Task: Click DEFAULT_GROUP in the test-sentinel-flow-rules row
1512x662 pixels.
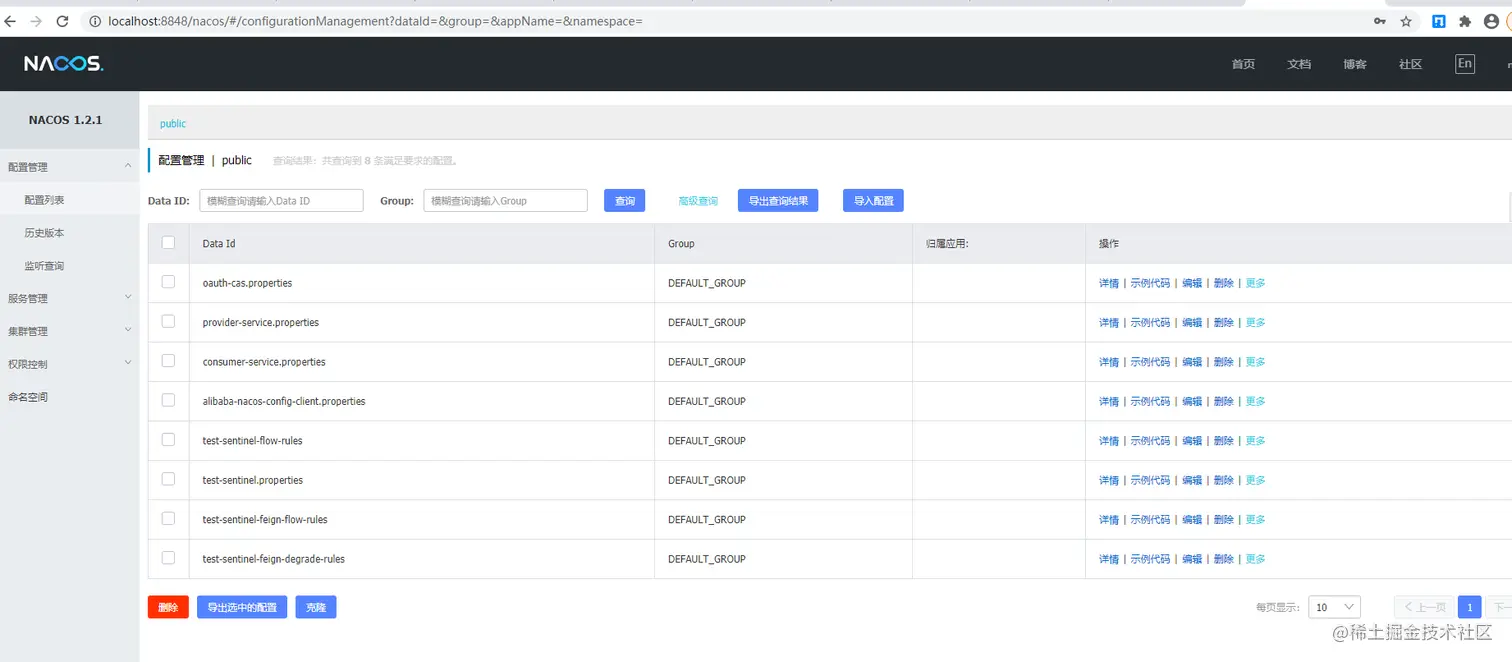Action: [x=707, y=440]
